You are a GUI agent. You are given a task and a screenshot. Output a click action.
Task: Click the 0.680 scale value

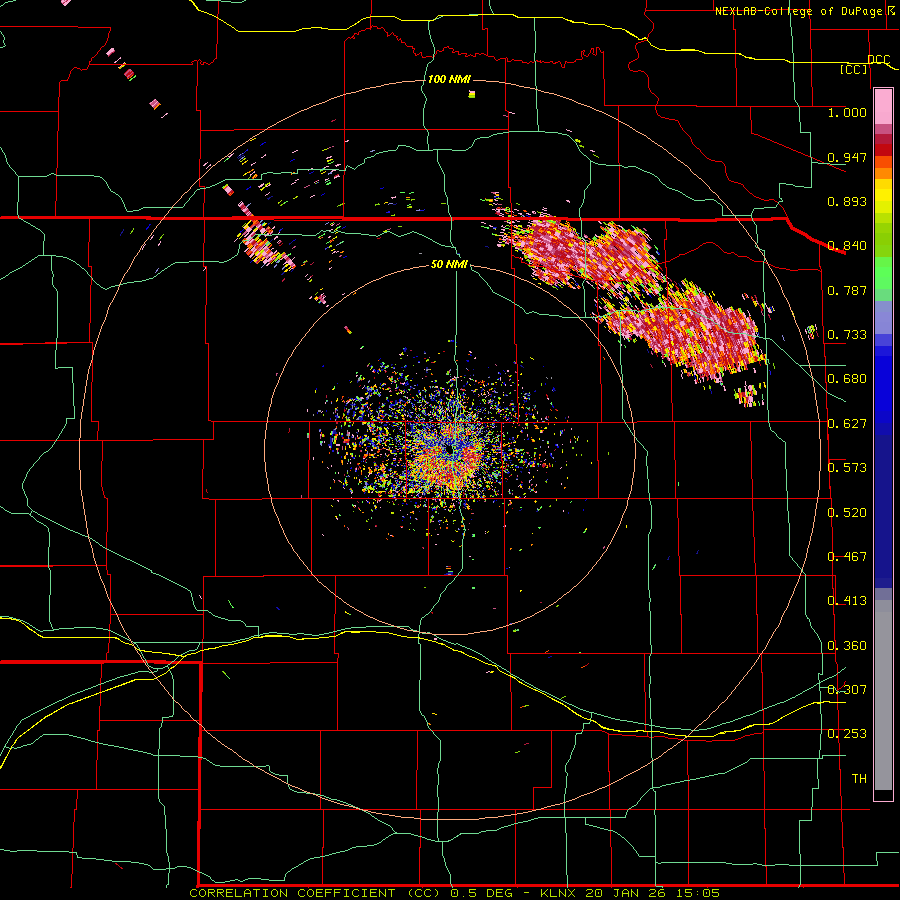pyautogui.click(x=847, y=379)
